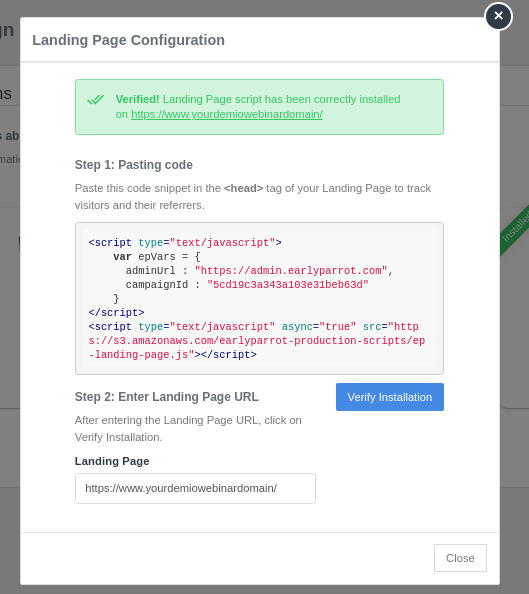The image size is (529, 594).
Task: Click the Landing Page field label
Action: tap(112, 461)
